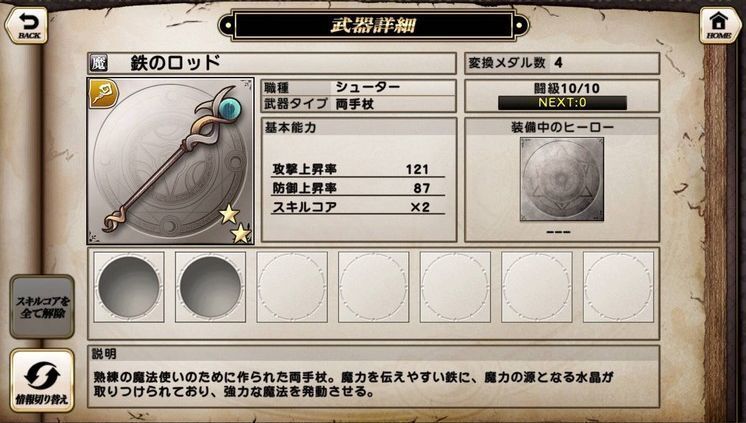Viewport: 746px width, 423px height.
Task: Click スキルコアを全て解除 button
Action: click(x=42, y=307)
